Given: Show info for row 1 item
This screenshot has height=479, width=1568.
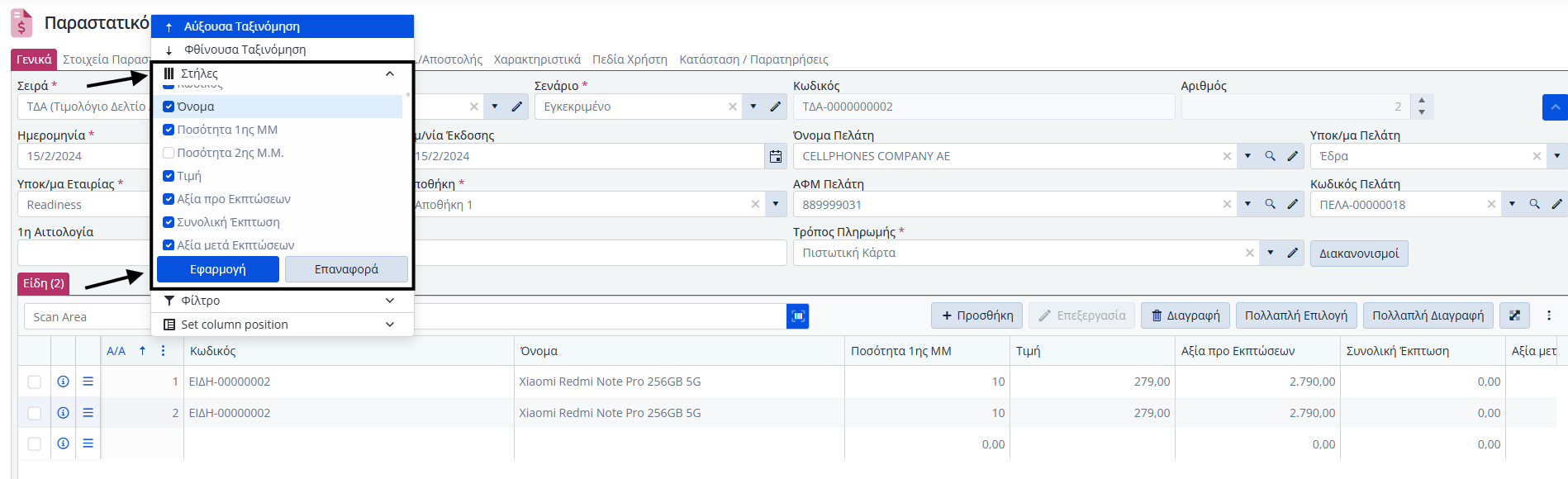Looking at the screenshot, I should pos(63,382).
